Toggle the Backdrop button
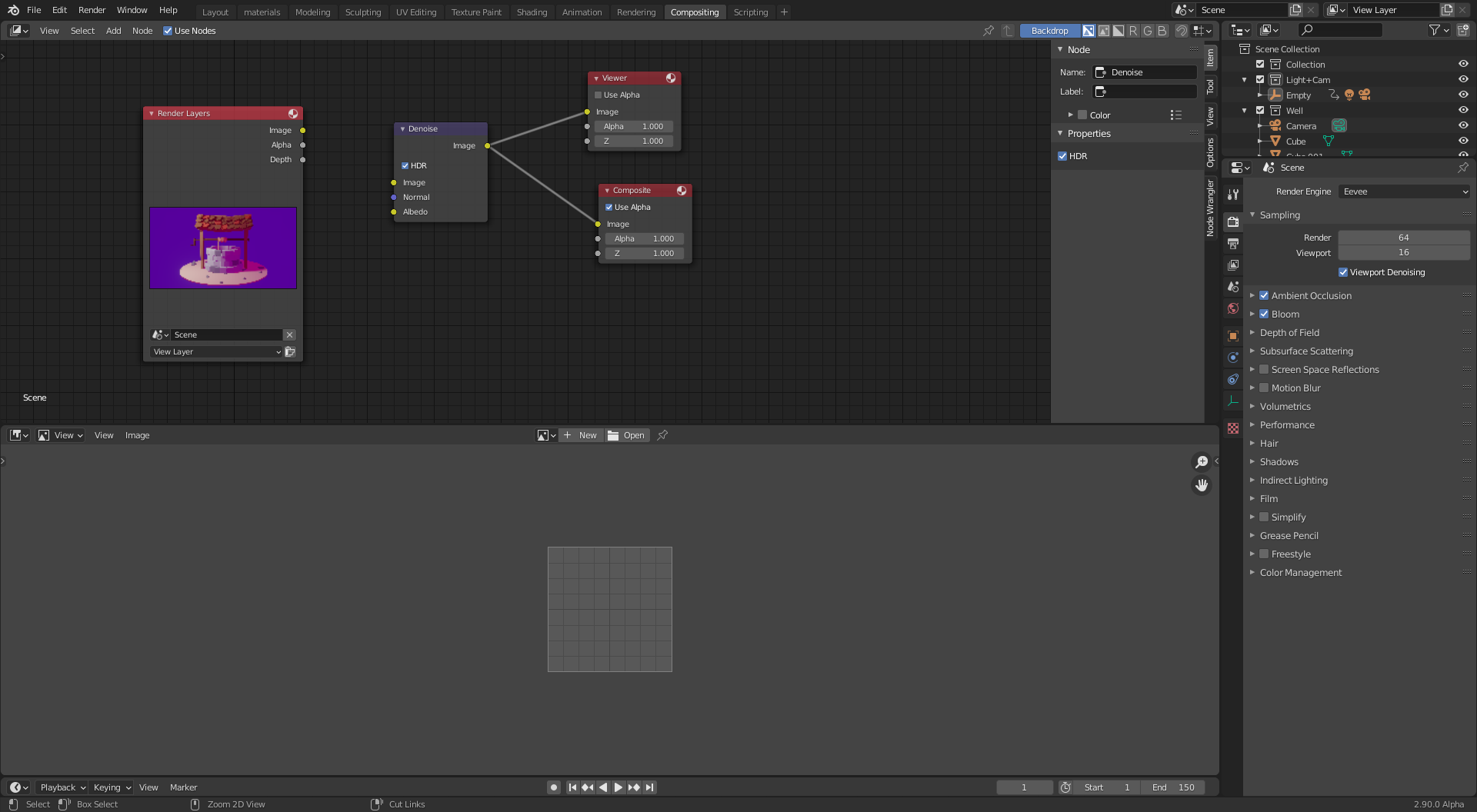The height and width of the screenshot is (812, 1477). 1049,31
